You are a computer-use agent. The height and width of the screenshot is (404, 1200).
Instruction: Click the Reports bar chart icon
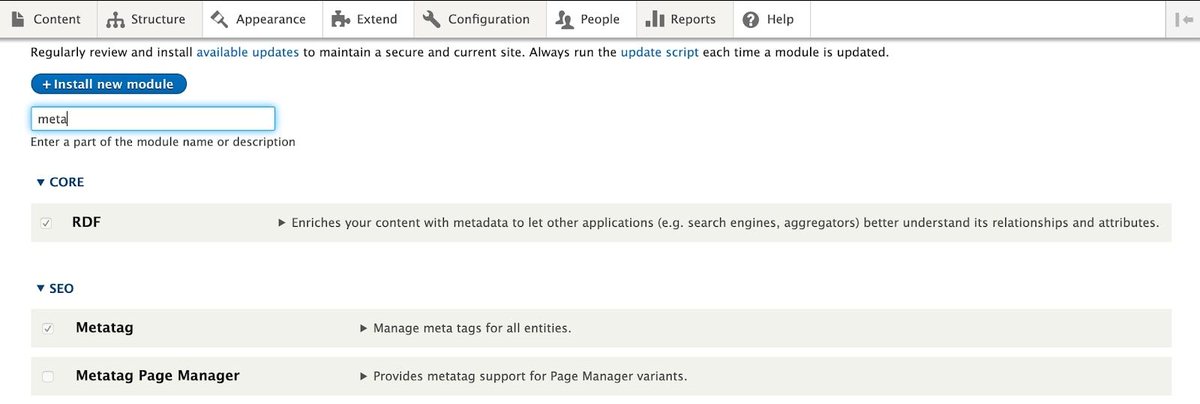[655, 19]
